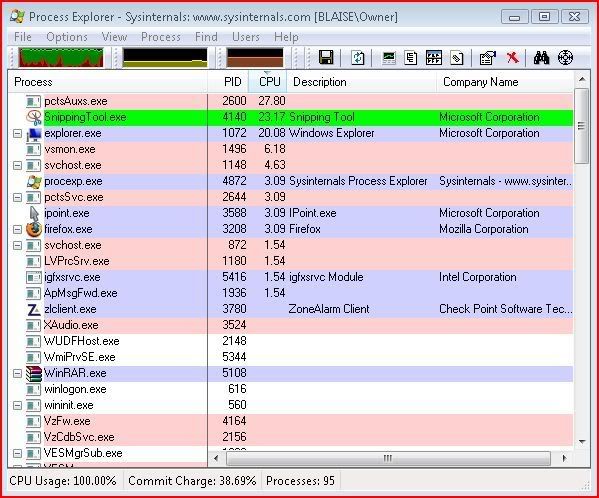This screenshot has width=599, height=498.
Task: Click the red Kill Process icon
Action: pyautogui.click(x=512, y=58)
